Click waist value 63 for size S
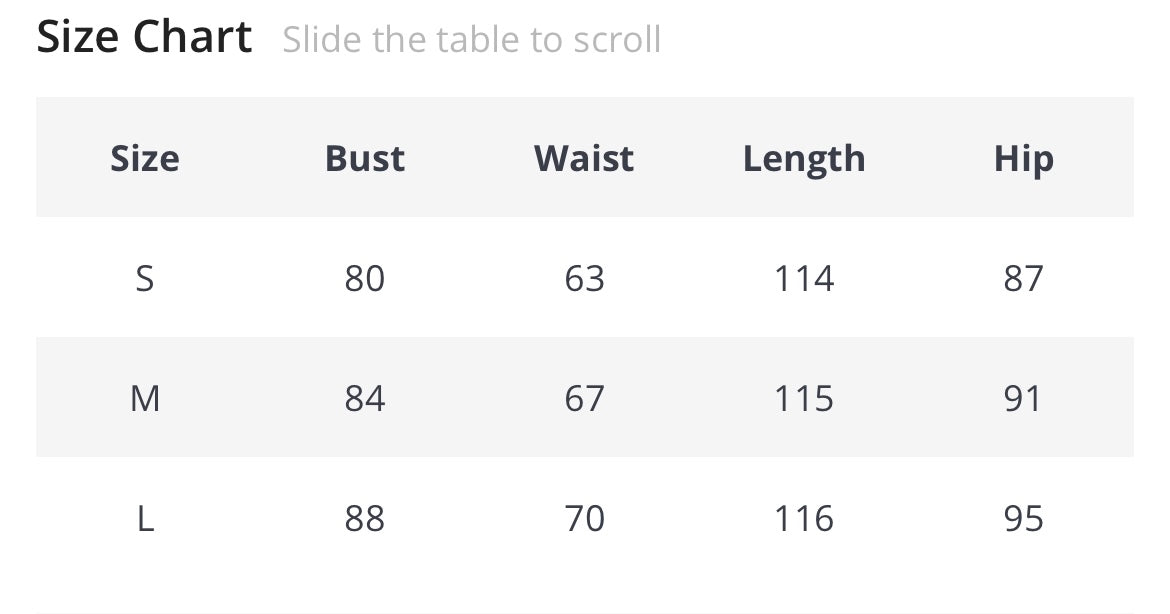 point(584,278)
